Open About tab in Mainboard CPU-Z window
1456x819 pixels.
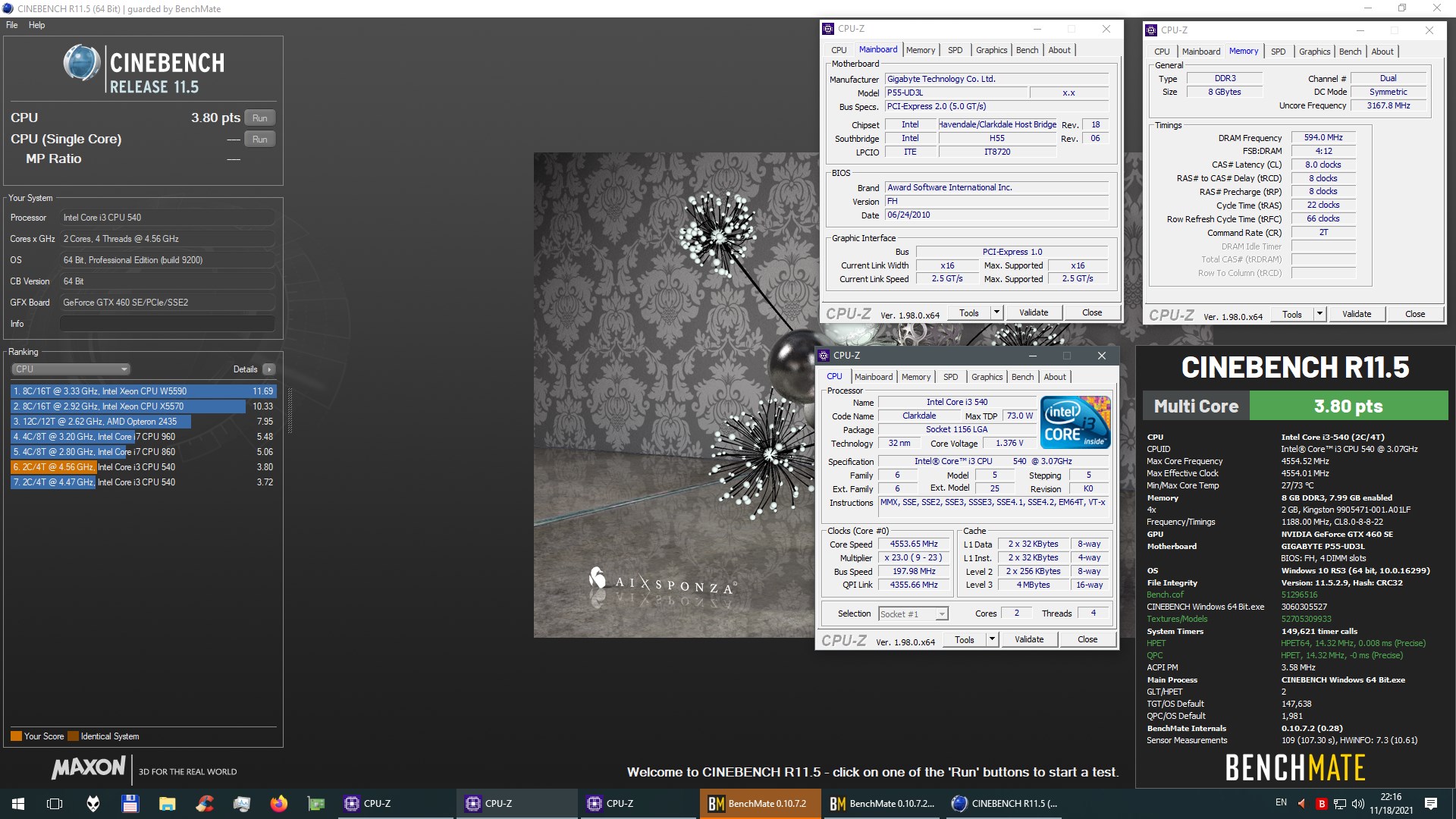tap(1059, 50)
